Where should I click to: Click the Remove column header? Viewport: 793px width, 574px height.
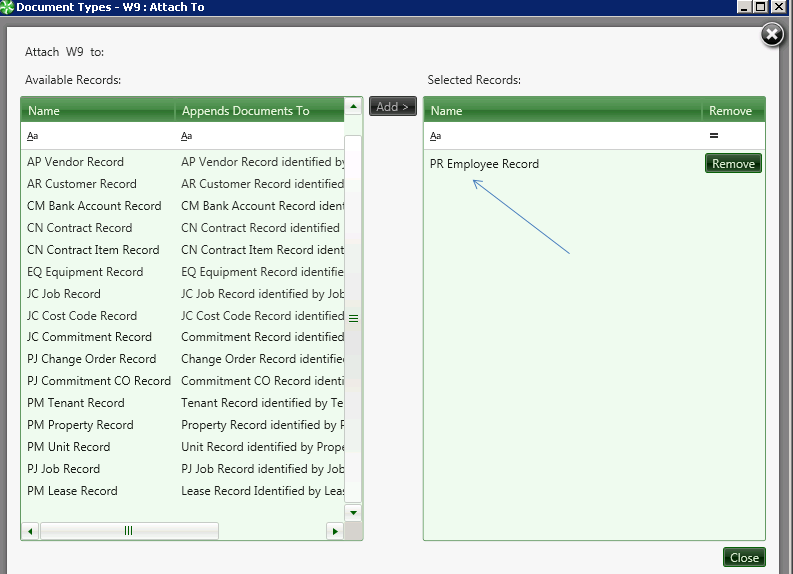[733, 111]
